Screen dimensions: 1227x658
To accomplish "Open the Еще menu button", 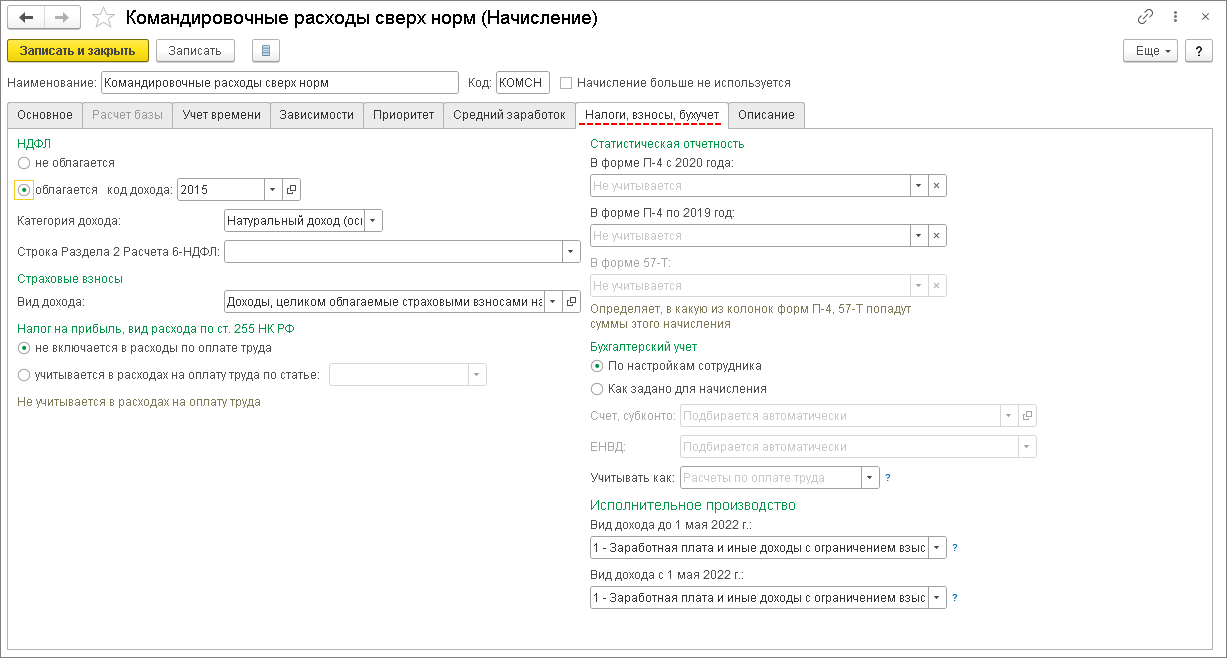I will (x=1154, y=51).
